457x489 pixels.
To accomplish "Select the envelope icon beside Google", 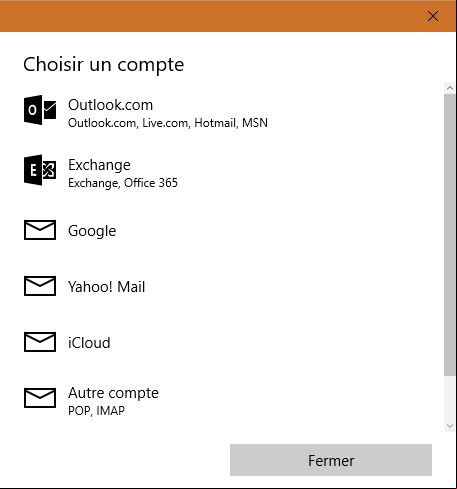I will point(40,230).
